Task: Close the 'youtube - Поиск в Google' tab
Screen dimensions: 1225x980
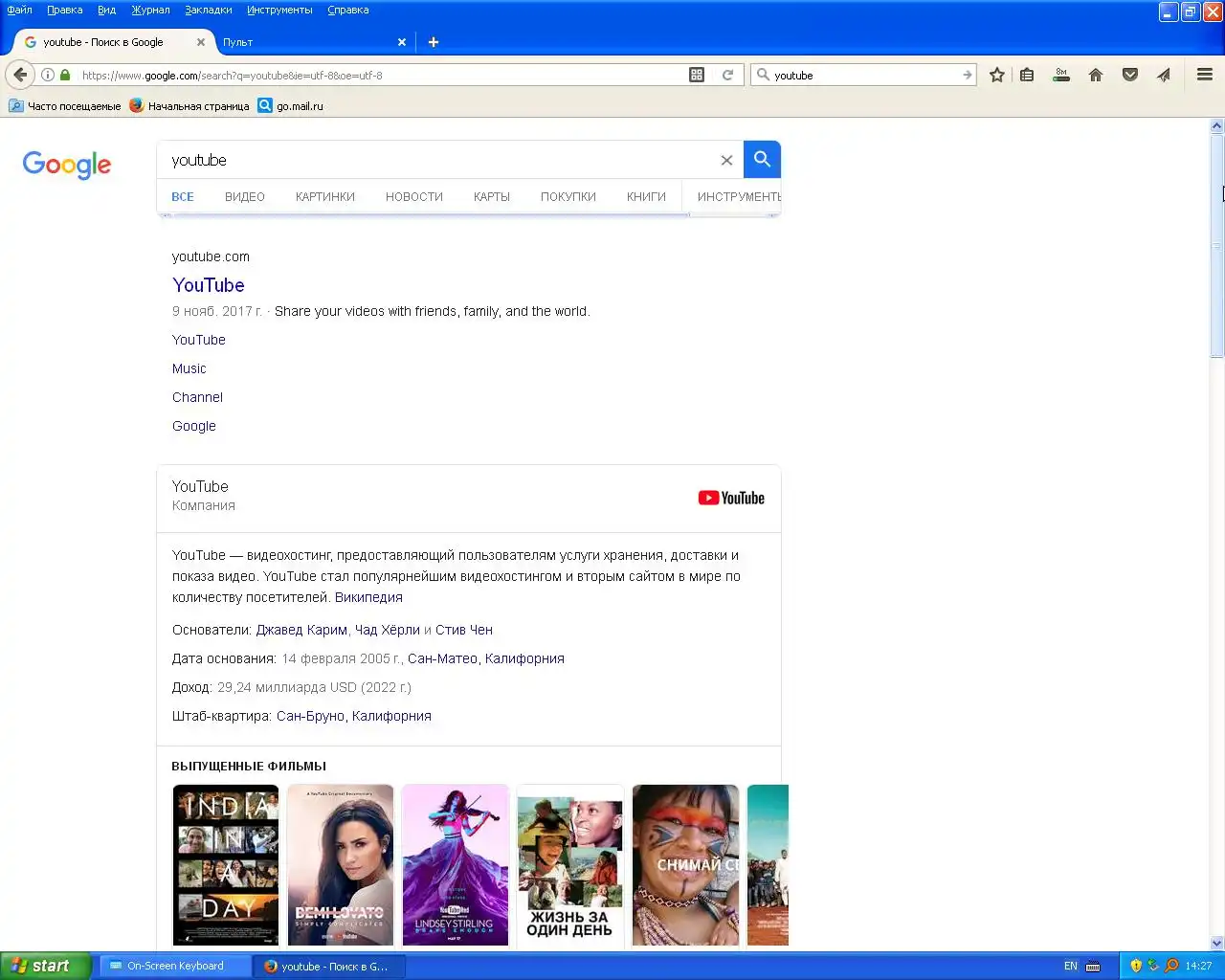Action: pyautogui.click(x=201, y=42)
